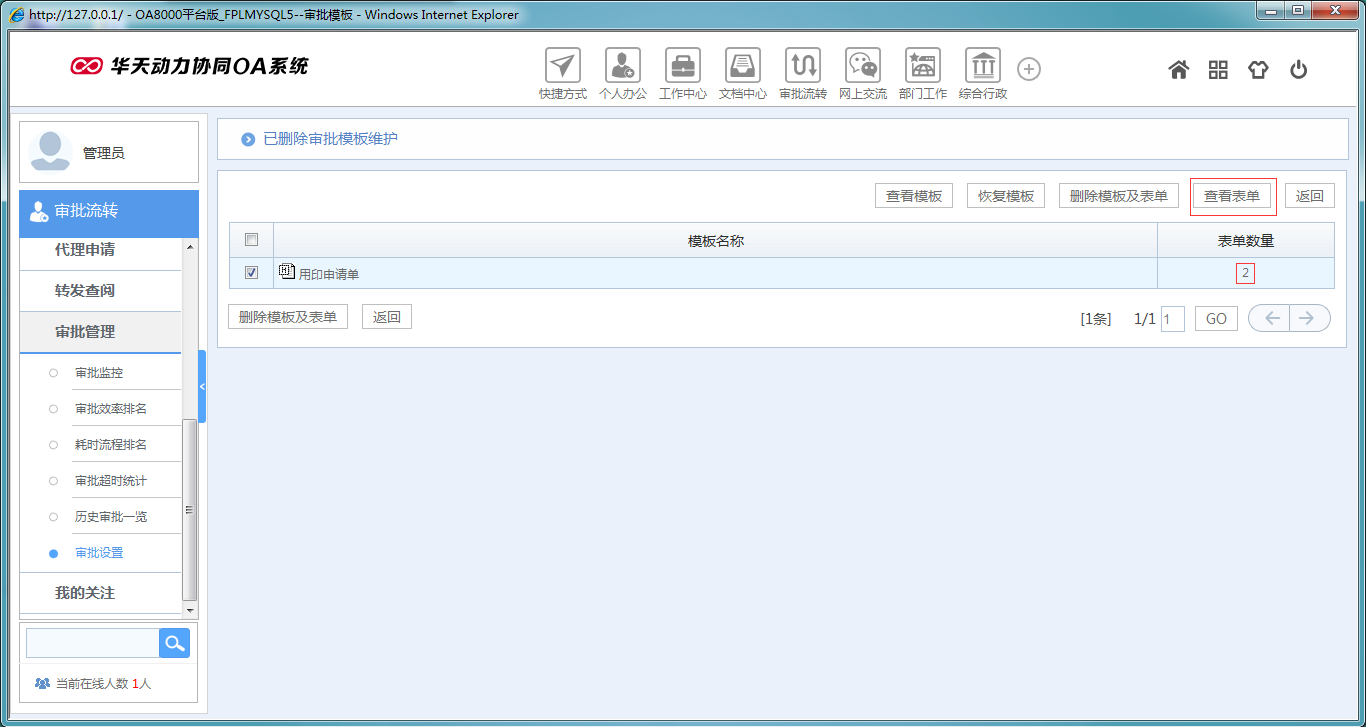The height and width of the screenshot is (727, 1366).
Task: Expand the 我的关注 sidebar section
Action: 85,593
